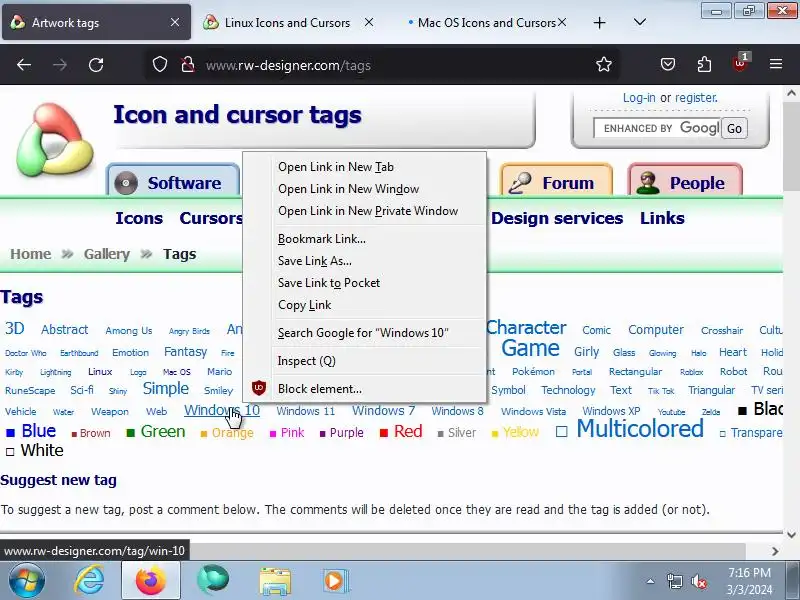The height and width of the screenshot is (600, 800).
Task: Select the Multicolored tag
Action: click(x=640, y=429)
